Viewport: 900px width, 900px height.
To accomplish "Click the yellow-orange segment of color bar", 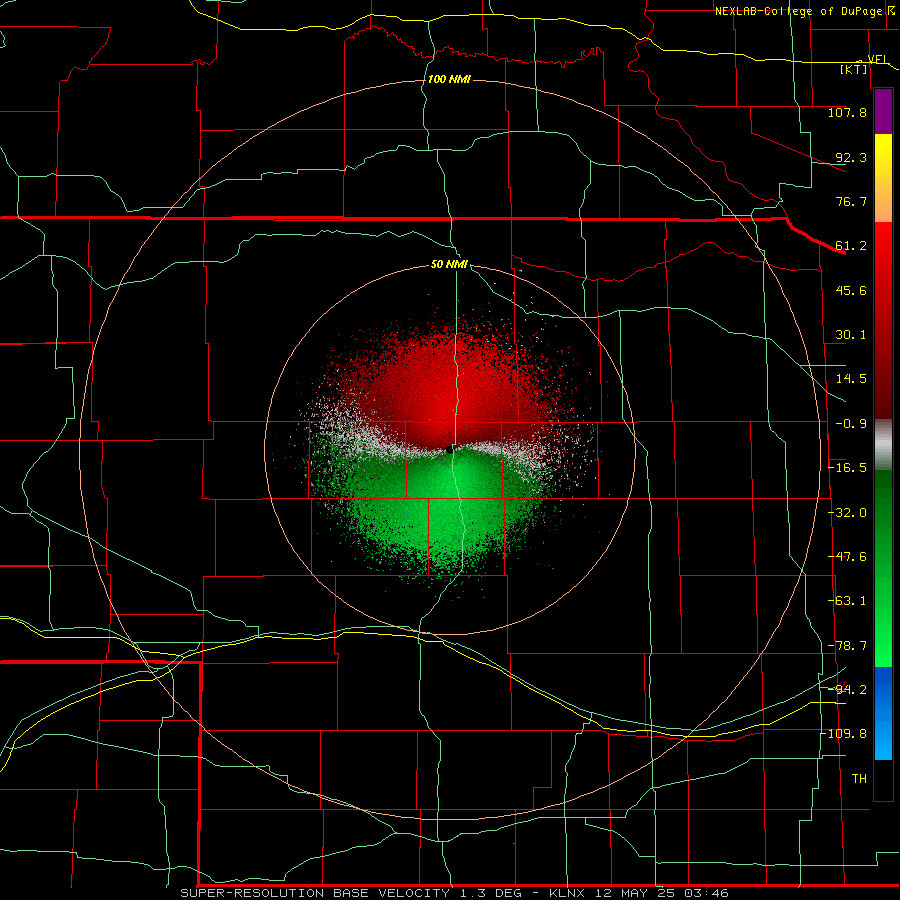I will (883, 178).
